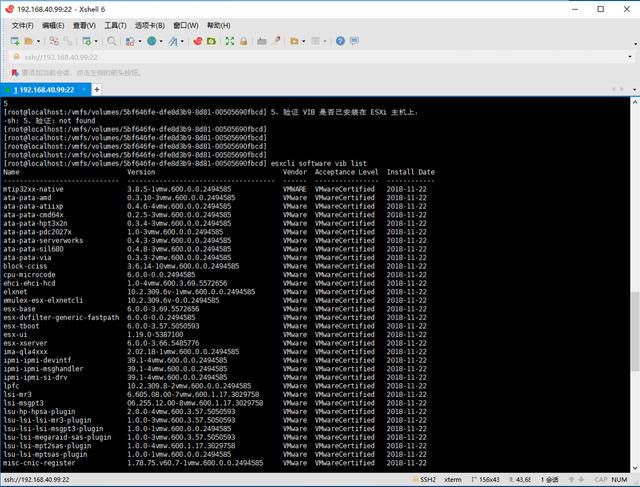The width and height of the screenshot is (640, 487).
Task: Add a new tab with plus button
Action: tap(97, 89)
